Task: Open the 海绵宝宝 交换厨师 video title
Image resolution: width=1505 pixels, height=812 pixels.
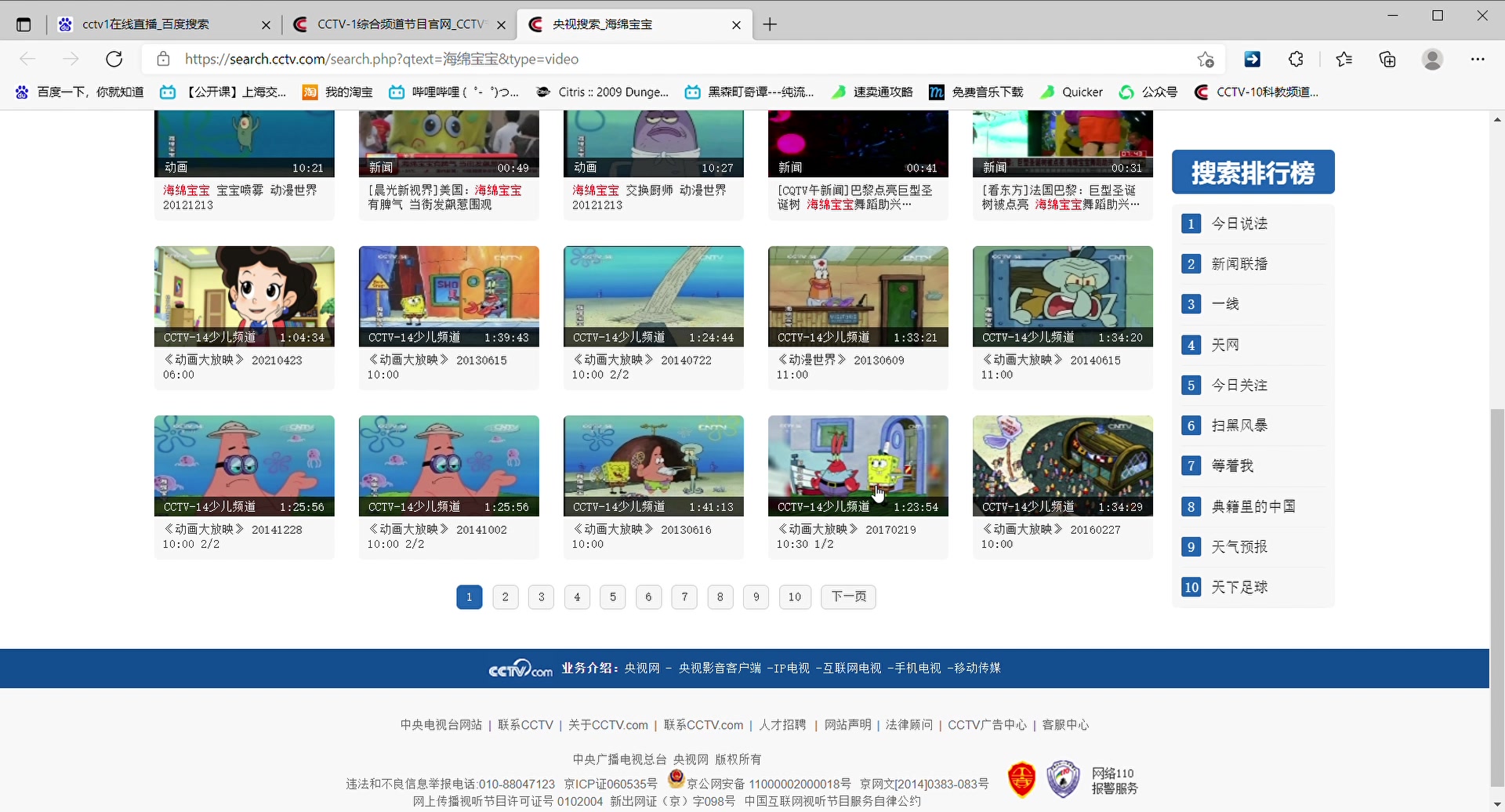Action: (x=649, y=198)
